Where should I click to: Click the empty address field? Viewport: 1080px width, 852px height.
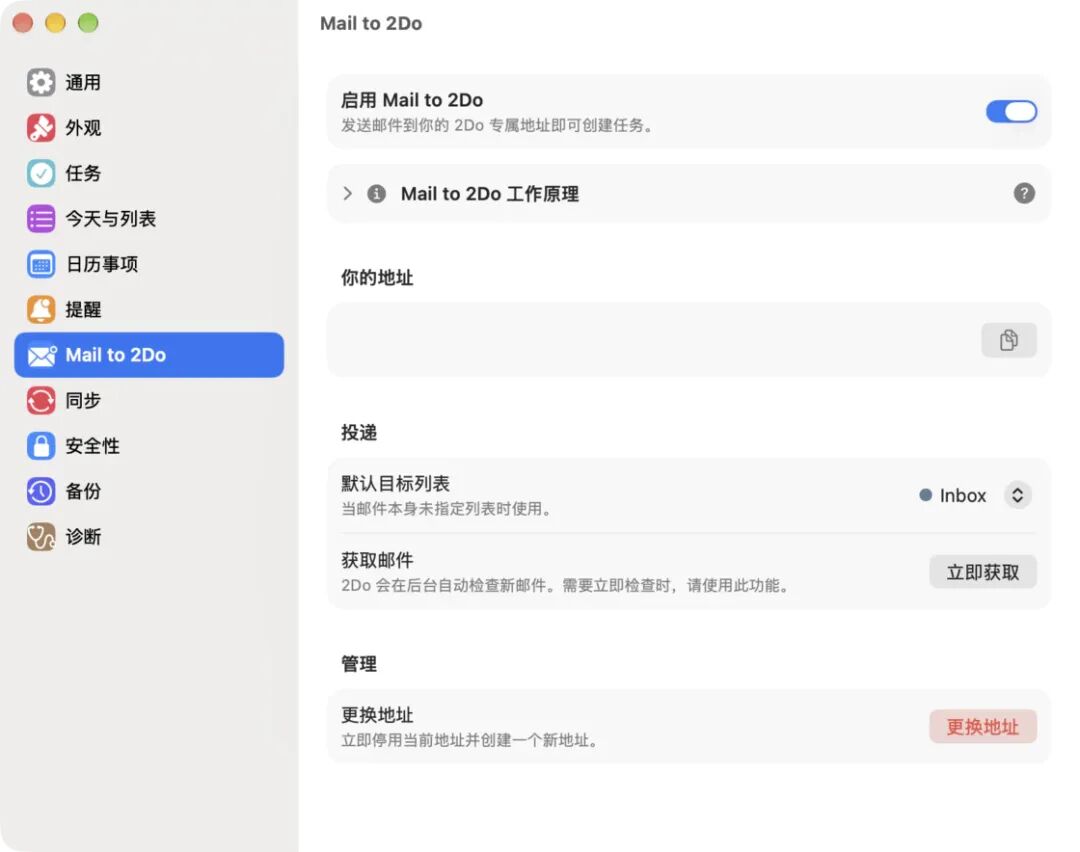(689, 340)
